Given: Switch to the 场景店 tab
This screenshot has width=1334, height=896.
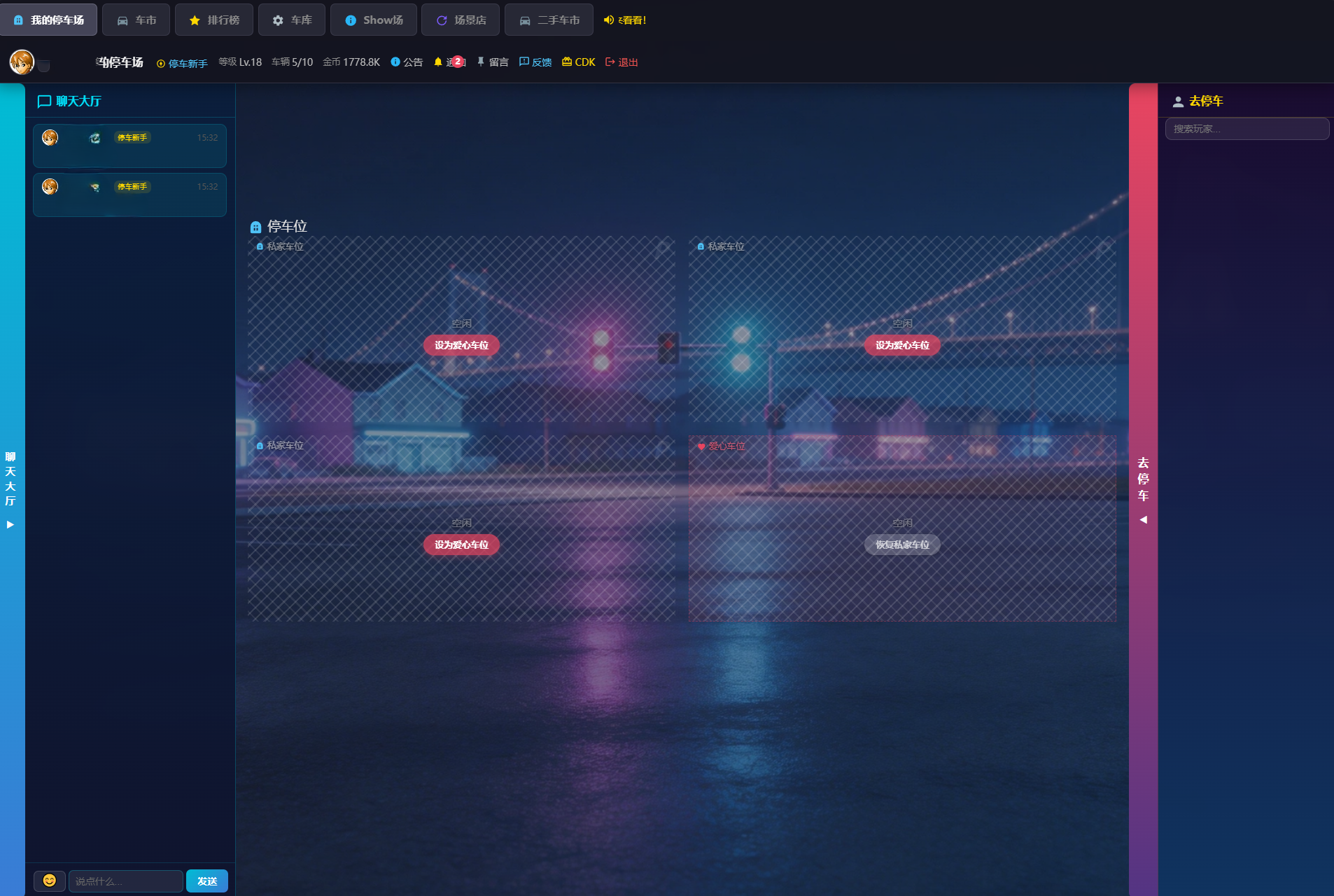Looking at the screenshot, I should click(461, 20).
